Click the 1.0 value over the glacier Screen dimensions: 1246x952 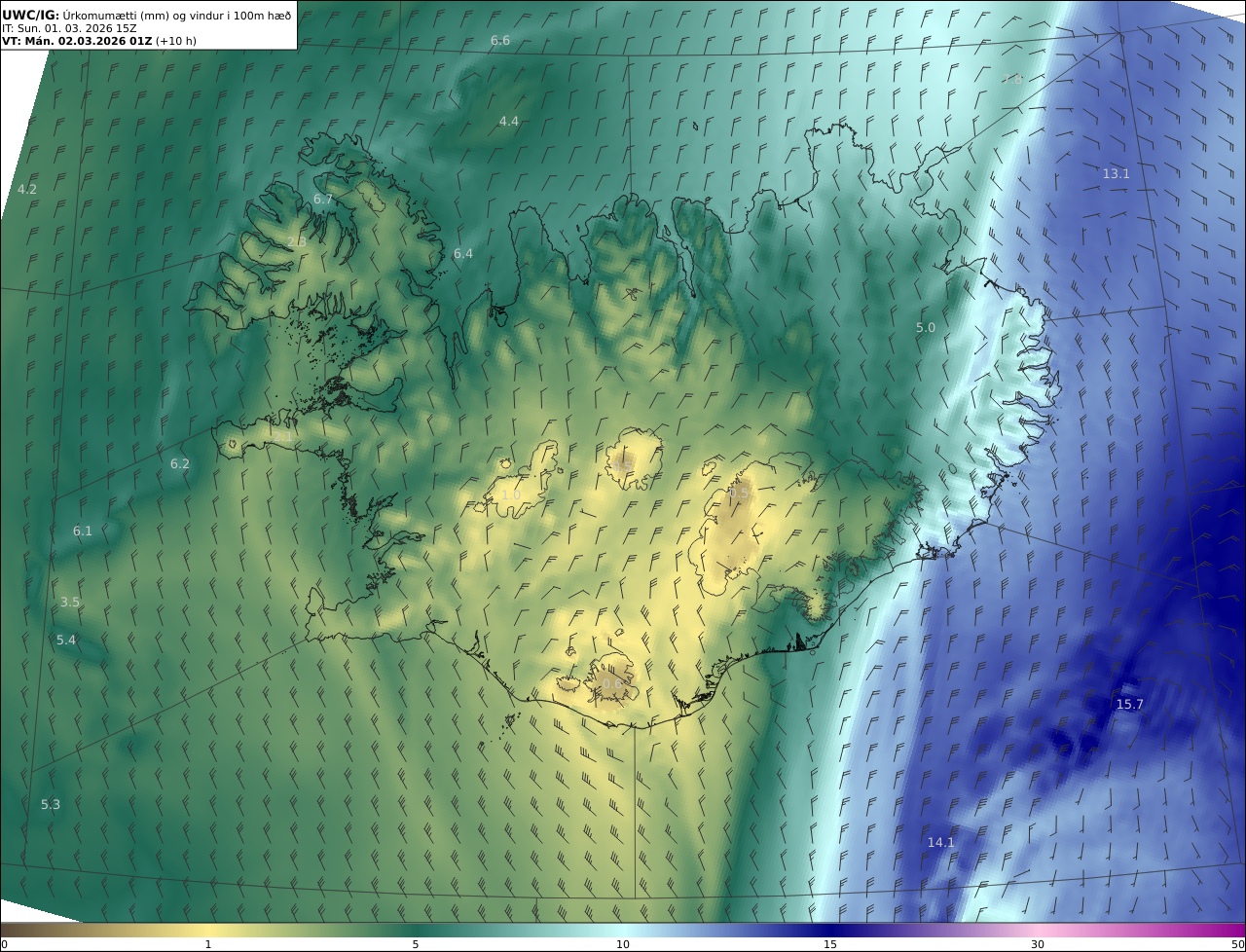(511, 495)
